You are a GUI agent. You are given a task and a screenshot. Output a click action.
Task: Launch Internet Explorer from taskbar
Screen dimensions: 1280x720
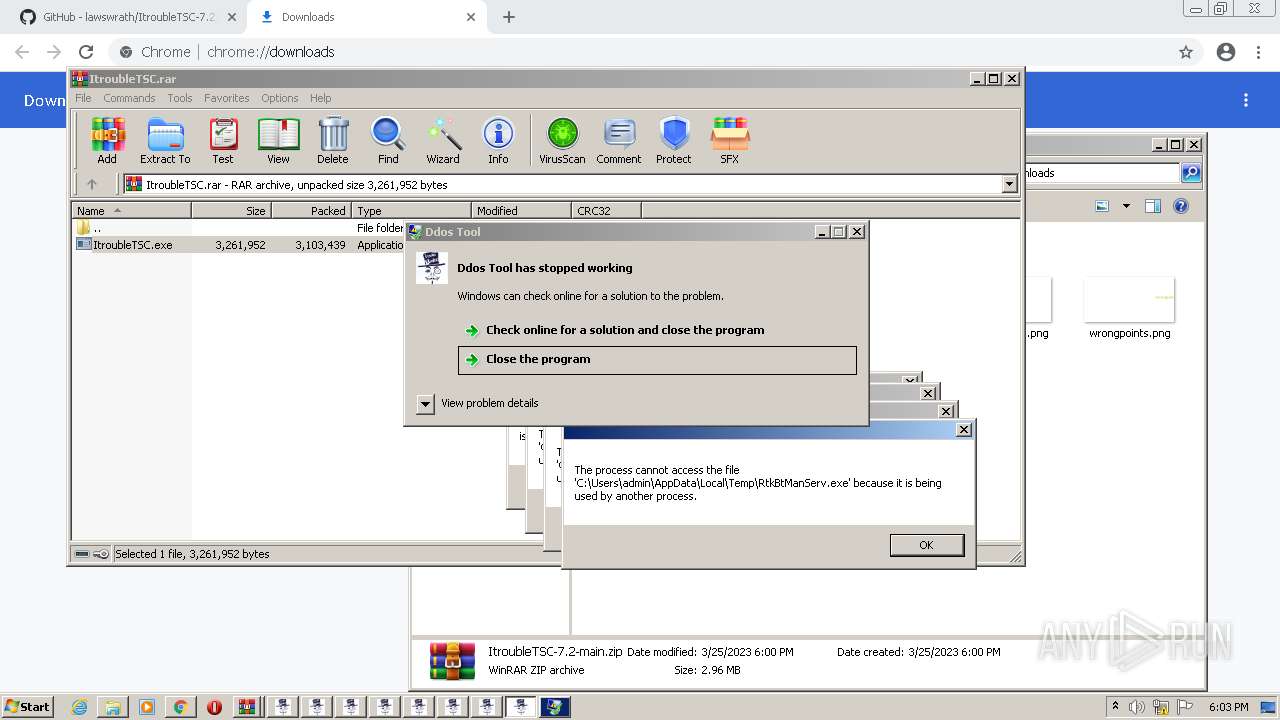click(x=80, y=707)
